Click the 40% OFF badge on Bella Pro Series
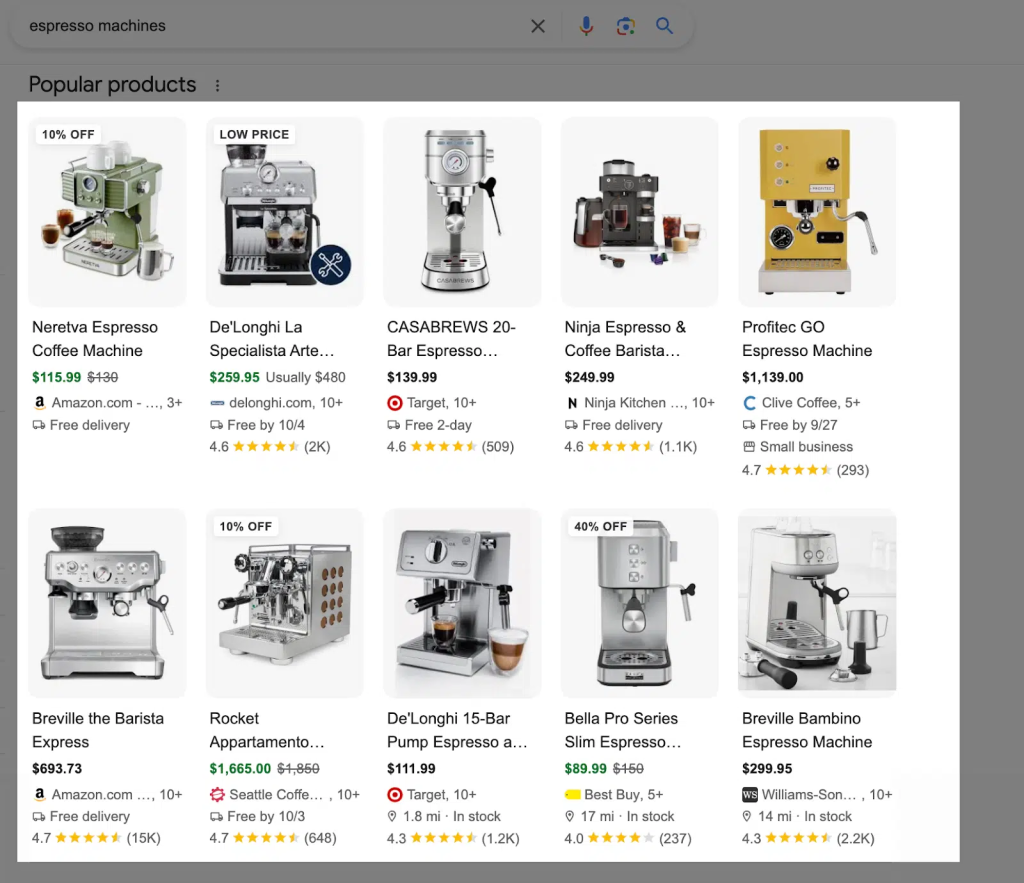 600,525
